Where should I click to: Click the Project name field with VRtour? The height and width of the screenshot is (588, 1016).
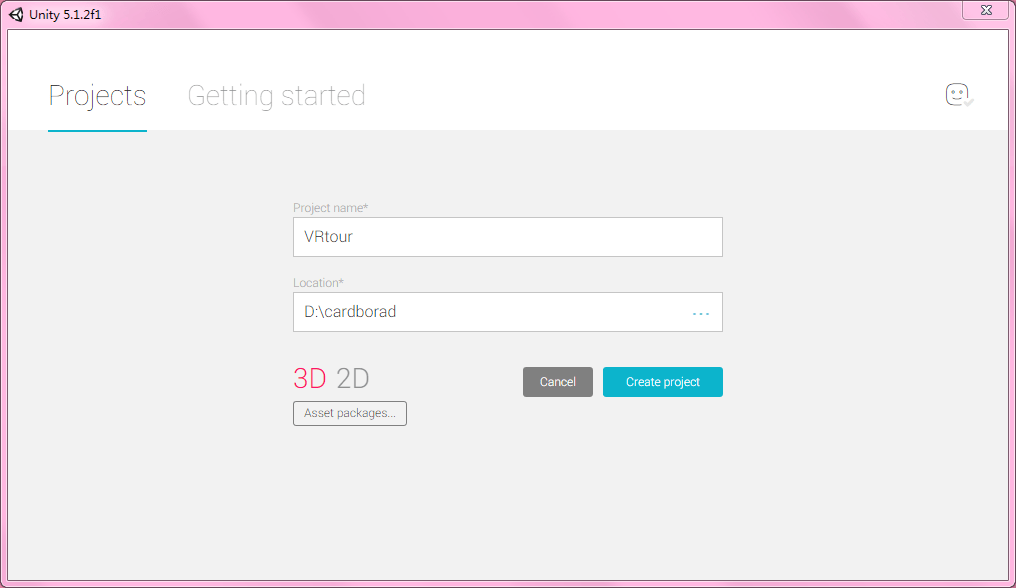pos(507,237)
